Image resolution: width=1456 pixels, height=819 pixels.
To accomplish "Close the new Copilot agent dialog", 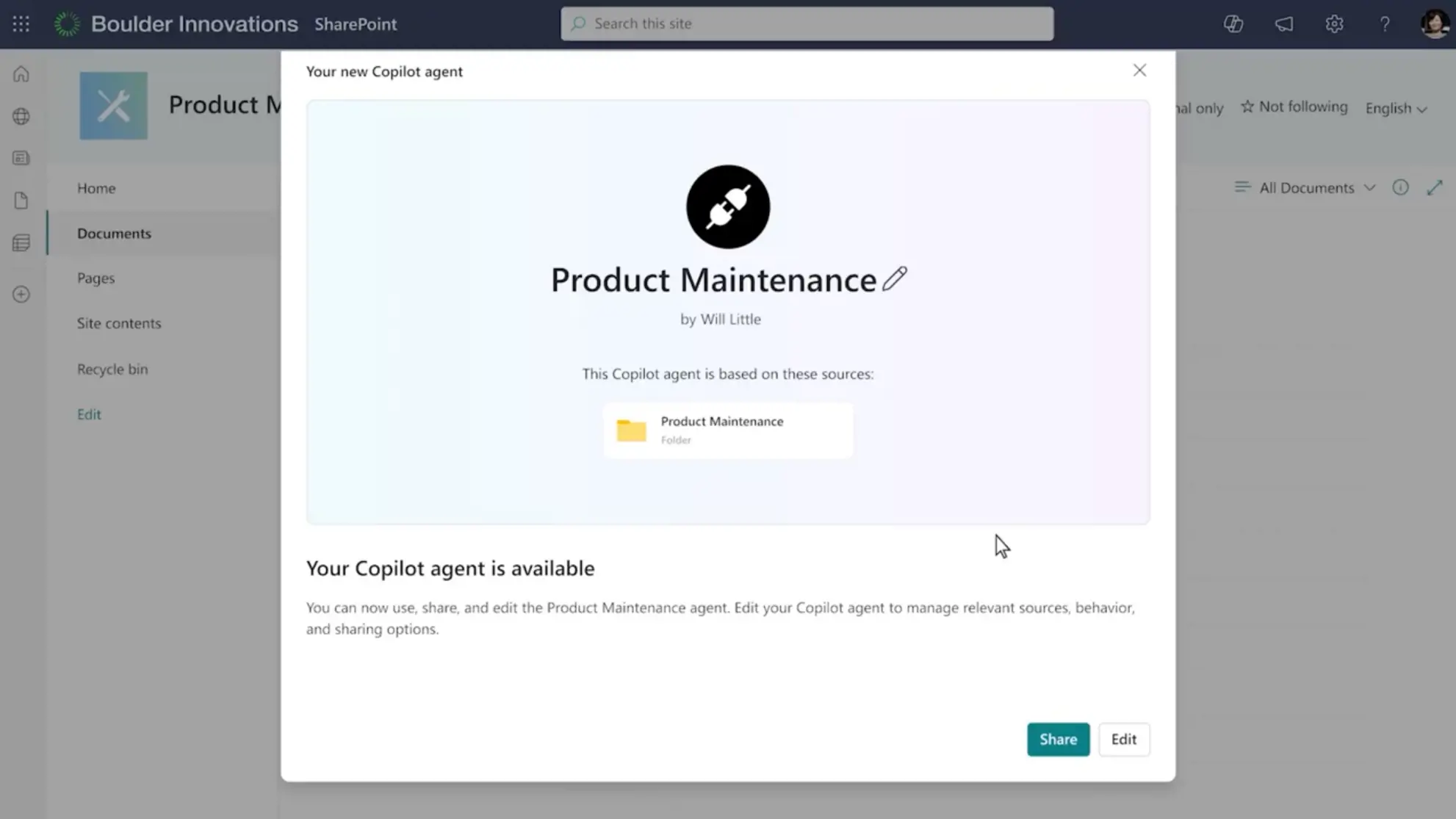I will pyautogui.click(x=1138, y=70).
